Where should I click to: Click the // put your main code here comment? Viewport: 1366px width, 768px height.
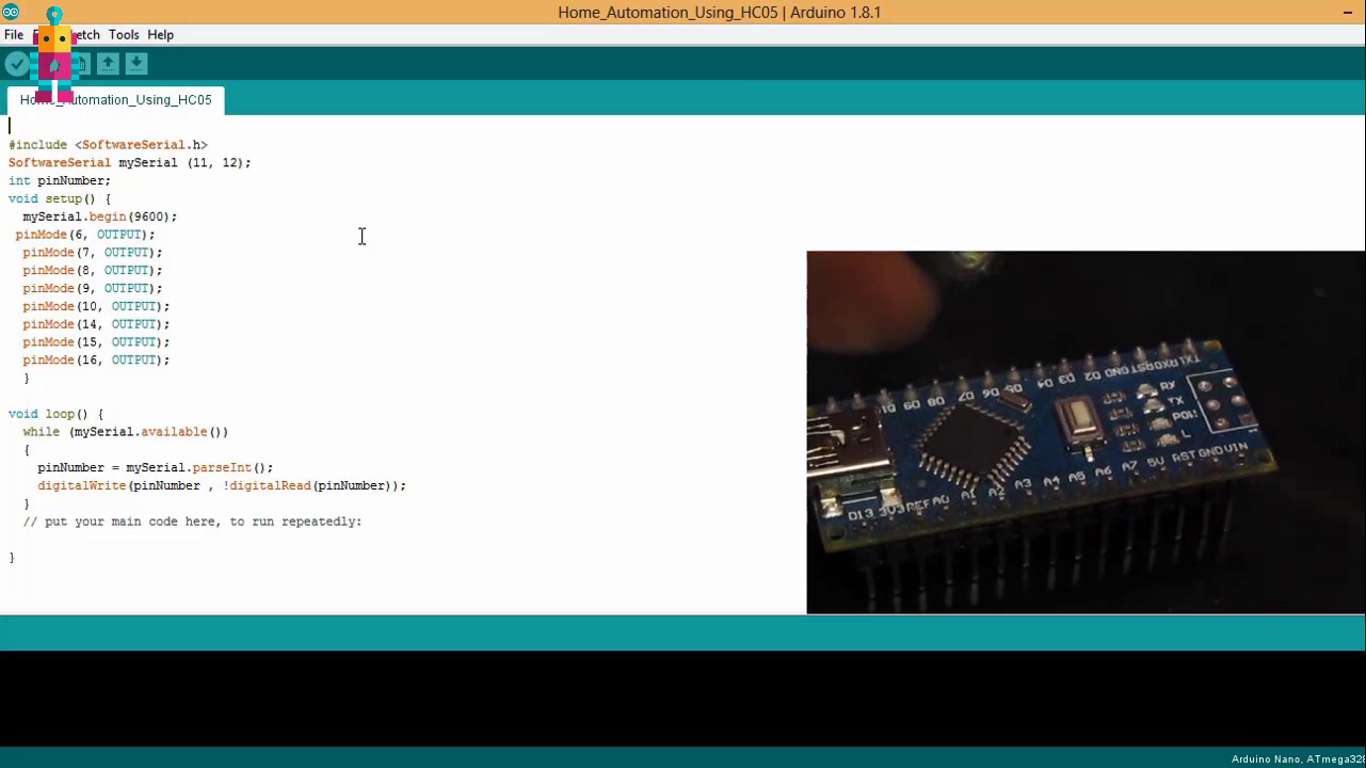(x=192, y=522)
